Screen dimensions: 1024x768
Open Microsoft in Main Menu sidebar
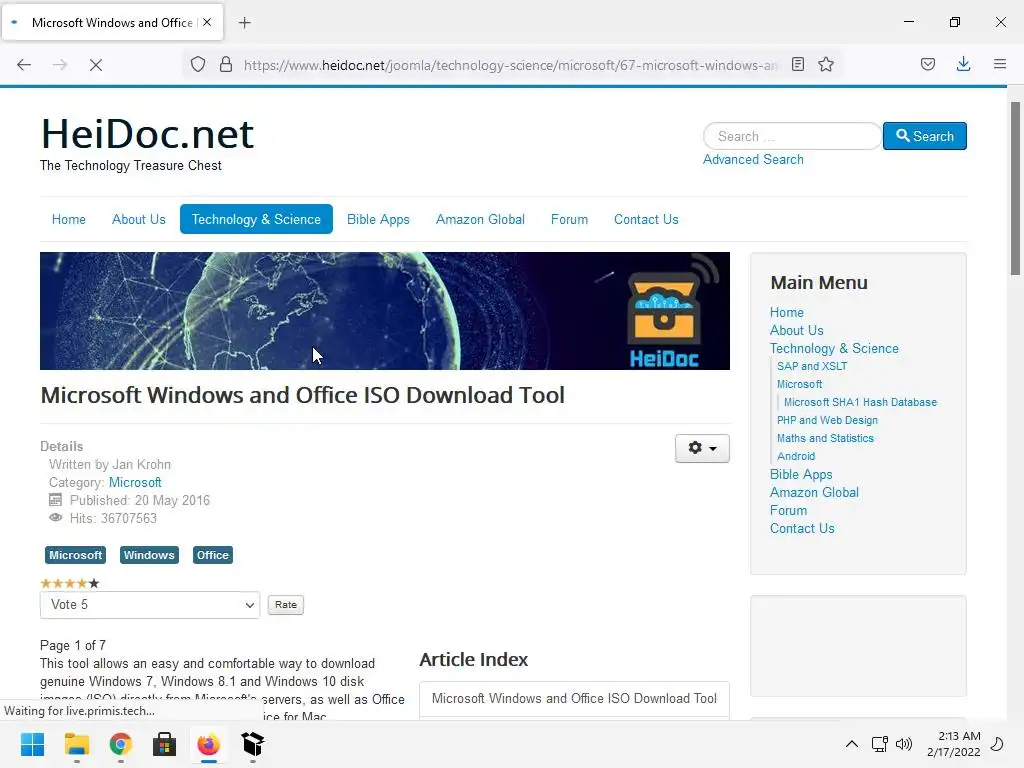coord(799,385)
